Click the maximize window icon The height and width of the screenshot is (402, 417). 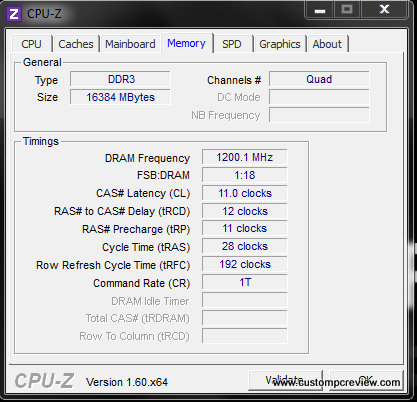pyautogui.click(x=347, y=10)
